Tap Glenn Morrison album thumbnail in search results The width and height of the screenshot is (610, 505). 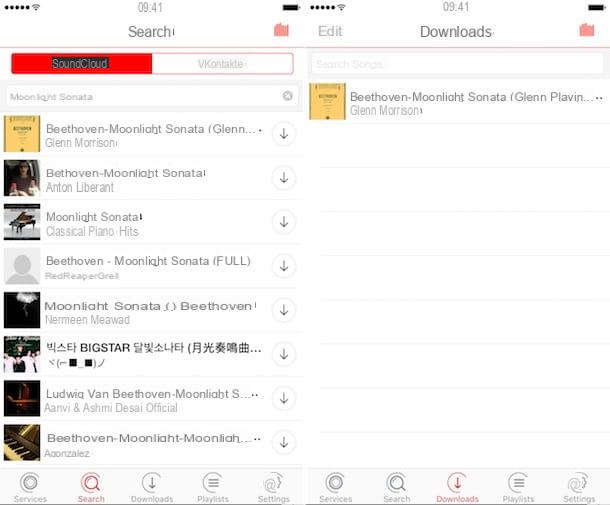[x=22, y=134]
